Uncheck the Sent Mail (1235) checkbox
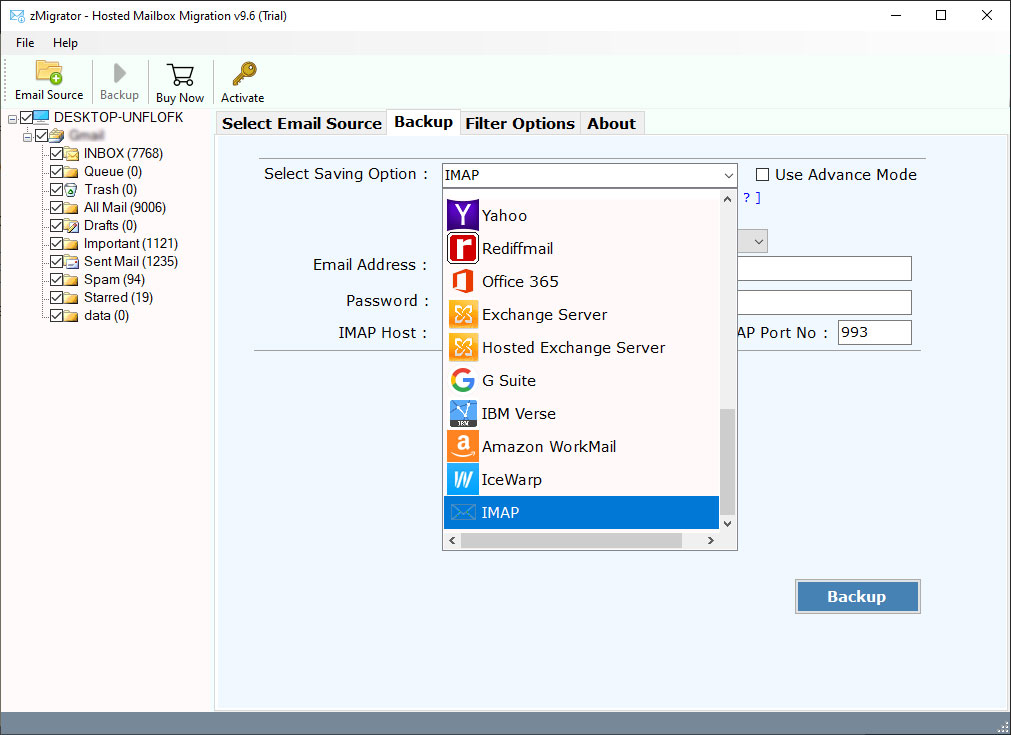This screenshot has width=1011, height=735. coord(57,262)
